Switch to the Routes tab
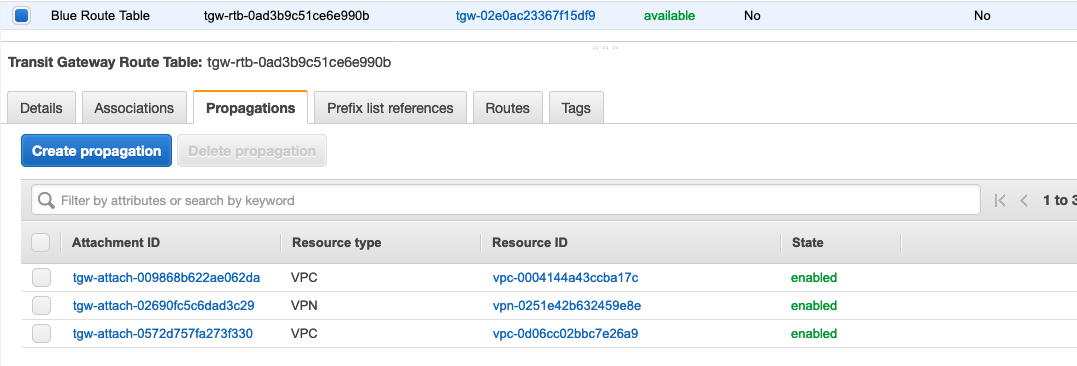The height and width of the screenshot is (366, 1077). 507,108
